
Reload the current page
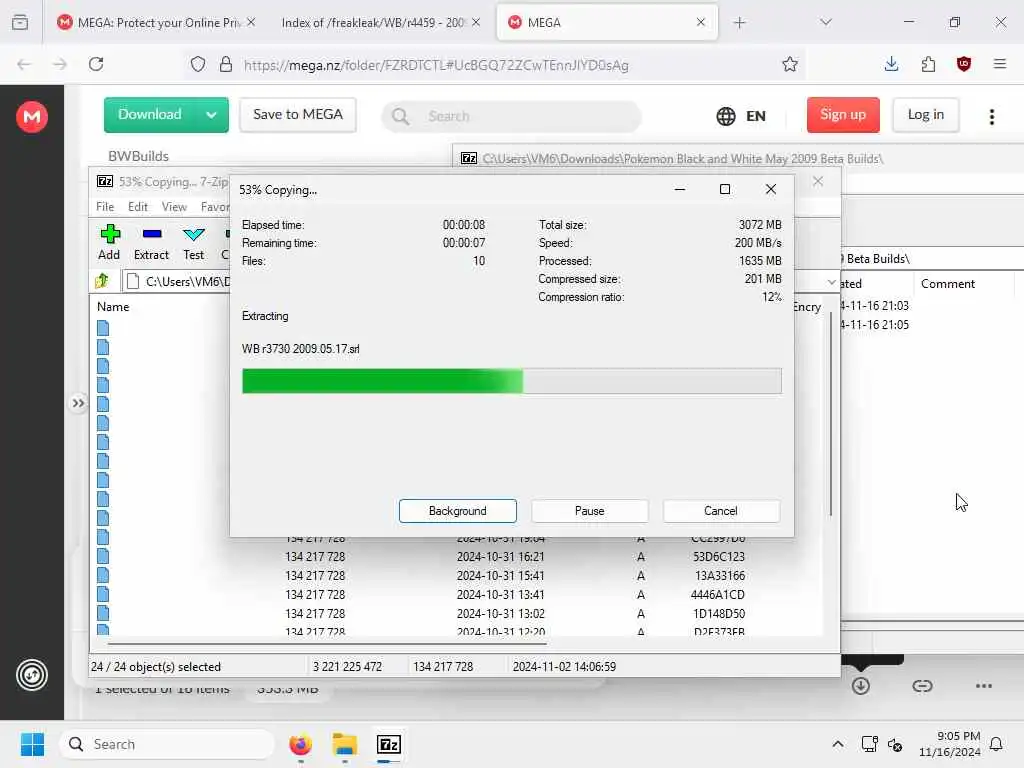click(96, 64)
